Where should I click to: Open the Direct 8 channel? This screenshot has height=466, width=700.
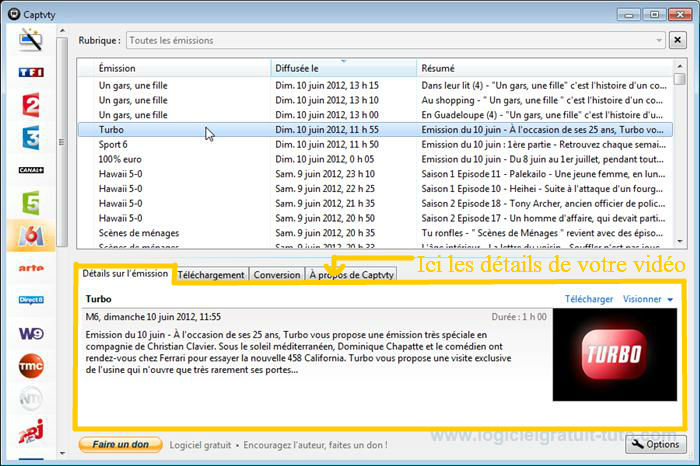tap(31, 300)
